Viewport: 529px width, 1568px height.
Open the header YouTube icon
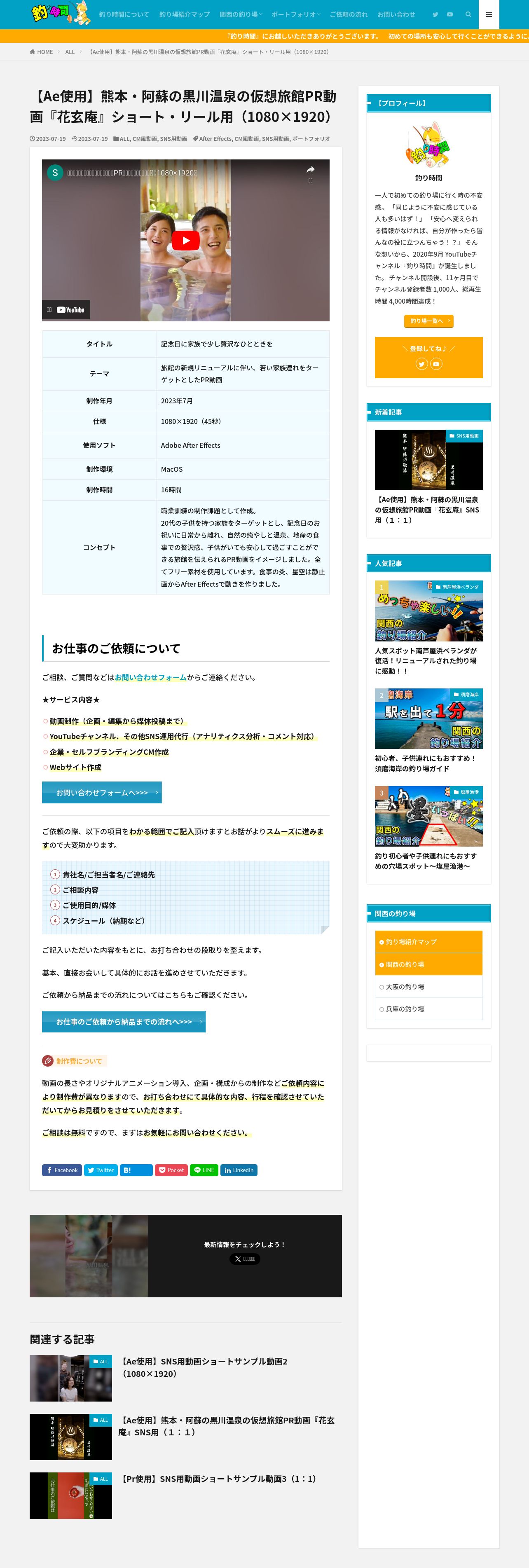(x=450, y=14)
